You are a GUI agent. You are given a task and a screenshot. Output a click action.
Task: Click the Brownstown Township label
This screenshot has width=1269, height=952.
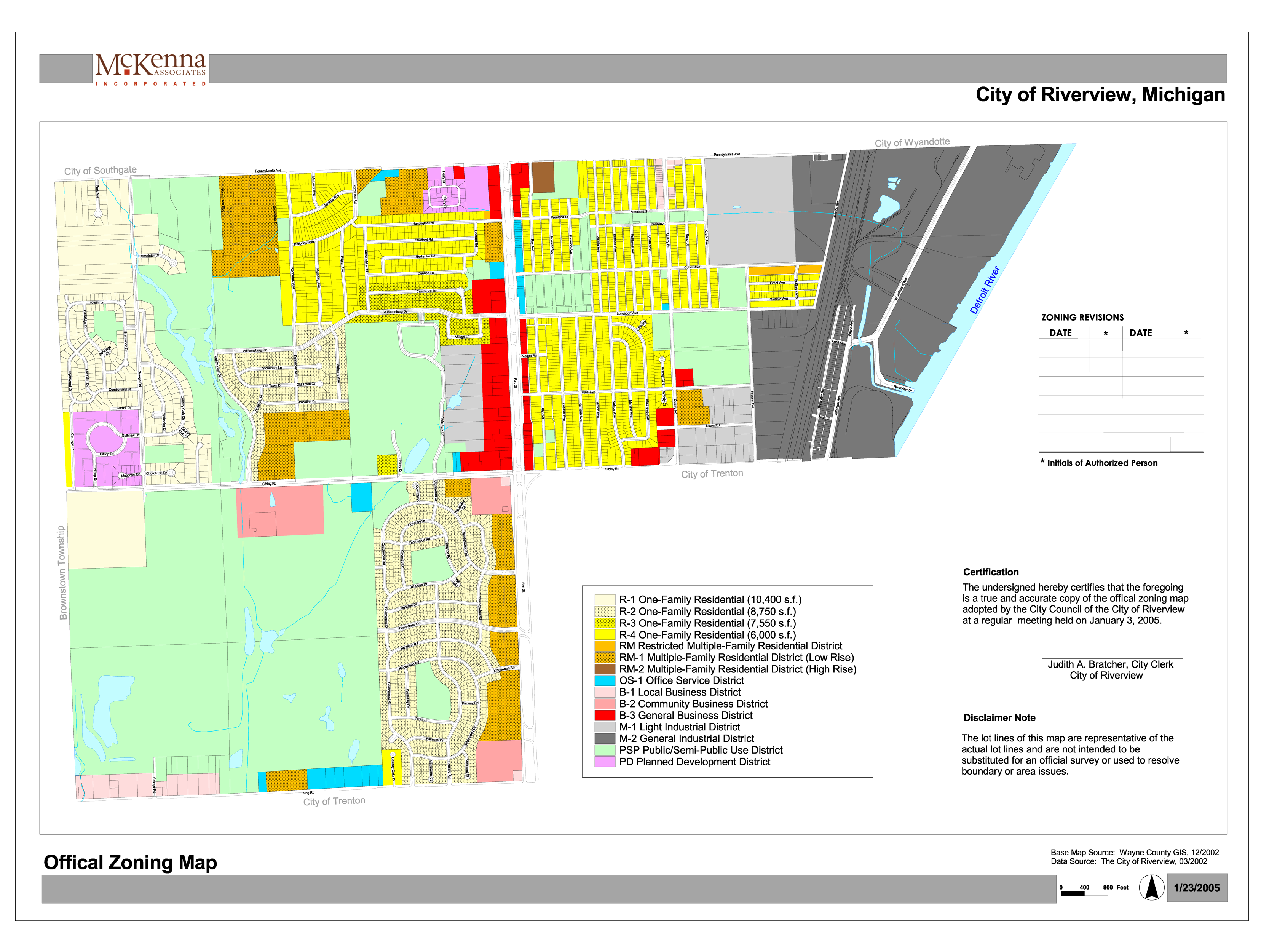pos(62,572)
